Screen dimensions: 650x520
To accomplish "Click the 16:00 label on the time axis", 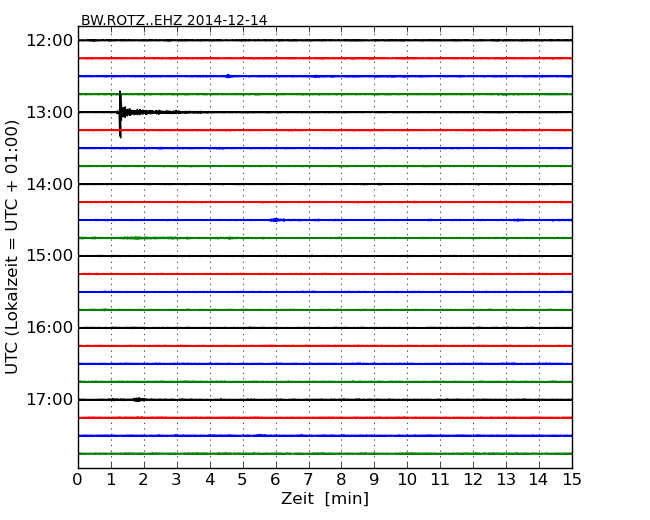I will click(50, 328).
